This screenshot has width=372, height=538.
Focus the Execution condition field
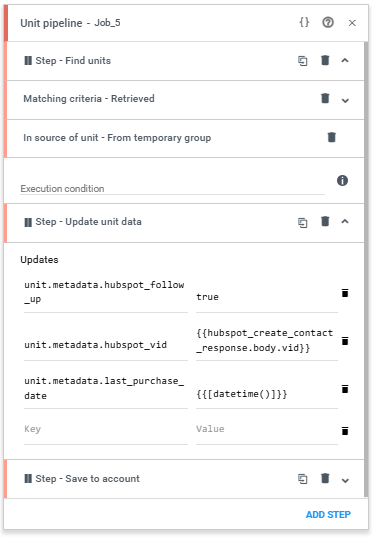(x=172, y=188)
